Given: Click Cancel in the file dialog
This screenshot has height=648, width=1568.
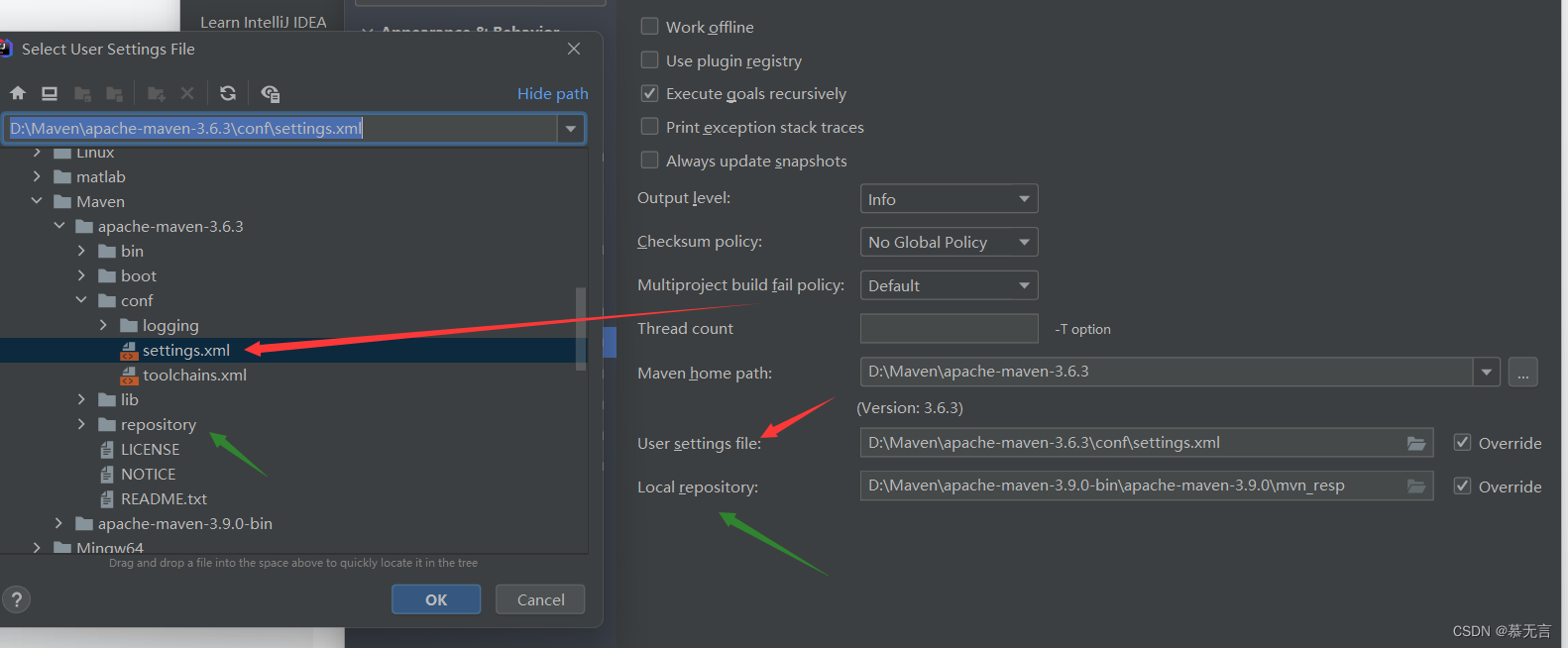Looking at the screenshot, I should point(540,599).
